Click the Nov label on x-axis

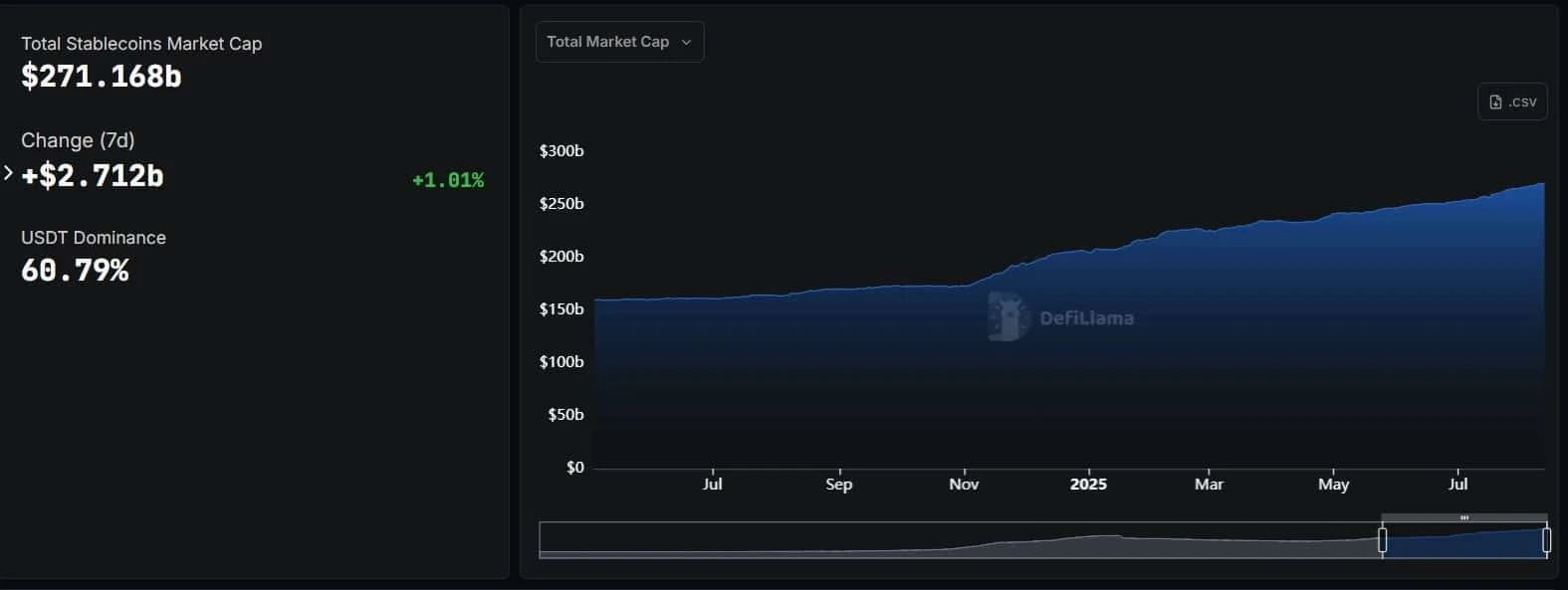point(964,485)
